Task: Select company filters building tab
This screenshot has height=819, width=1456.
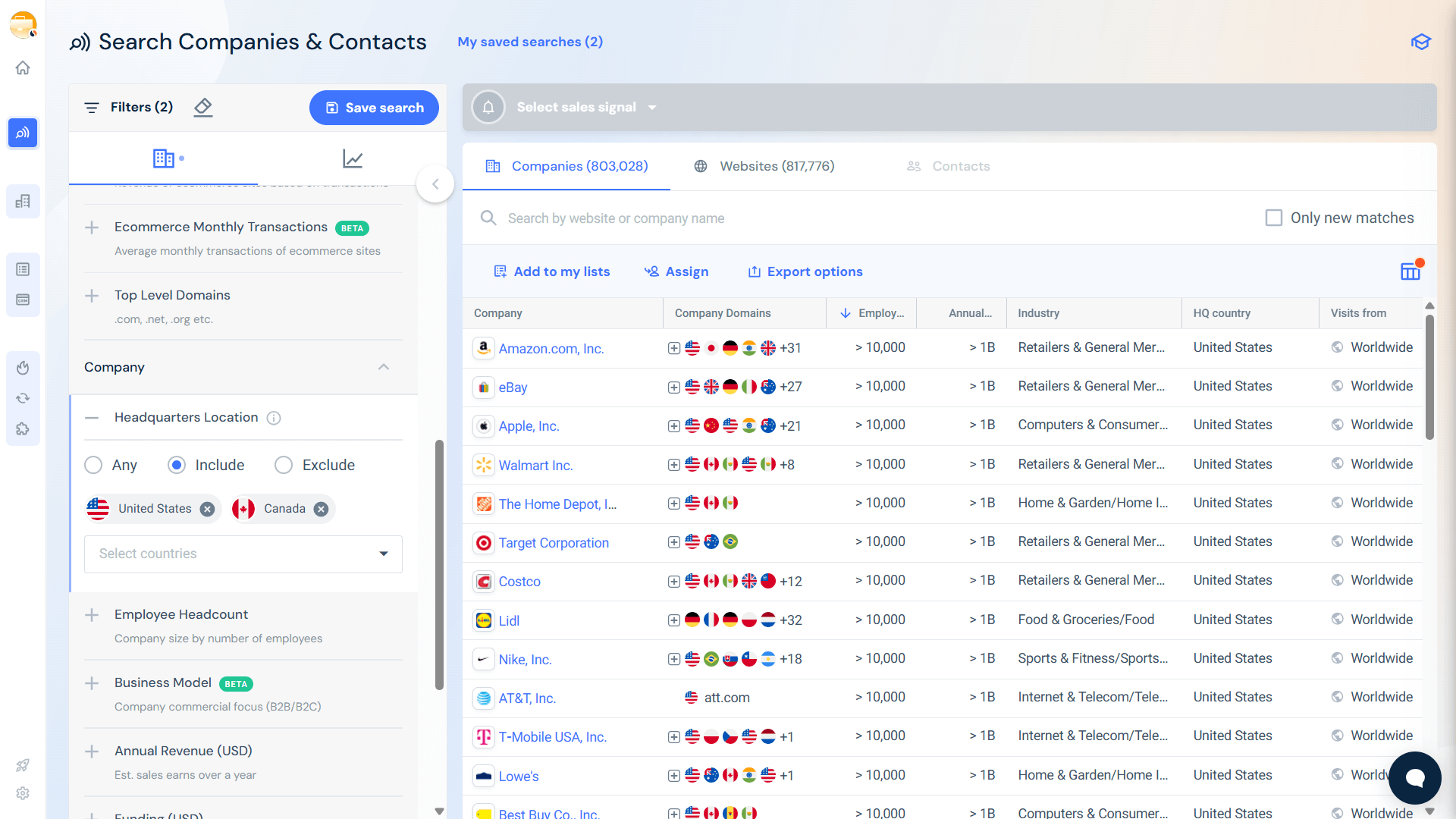Action: (x=163, y=158)
